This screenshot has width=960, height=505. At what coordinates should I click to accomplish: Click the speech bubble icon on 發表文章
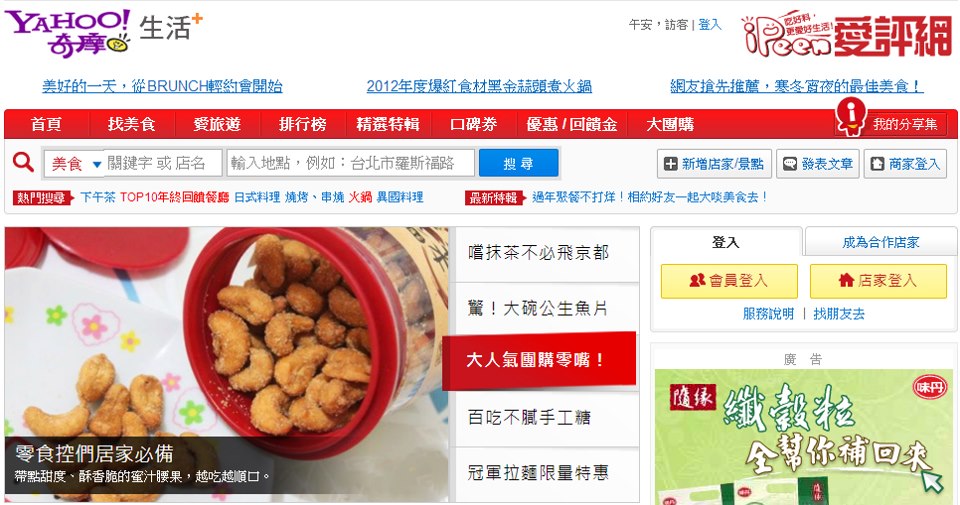(790, 164)
